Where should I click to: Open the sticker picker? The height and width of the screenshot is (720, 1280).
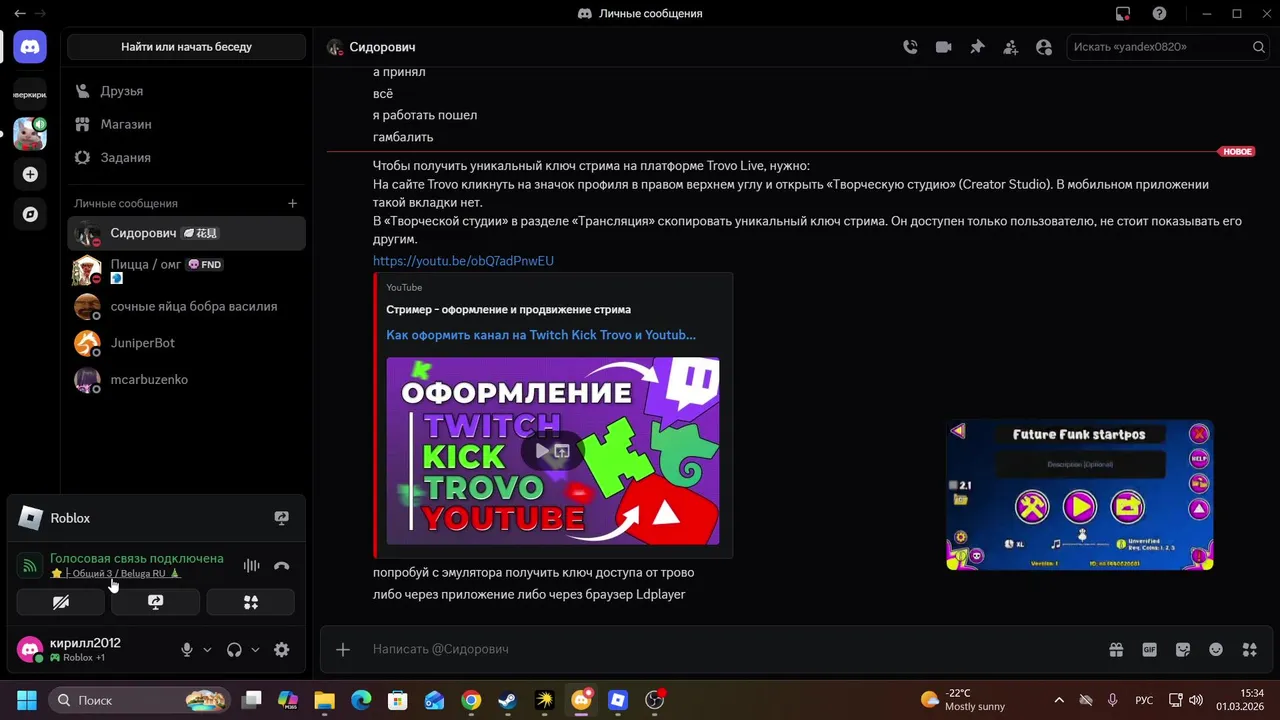[x=1183, y=649]
